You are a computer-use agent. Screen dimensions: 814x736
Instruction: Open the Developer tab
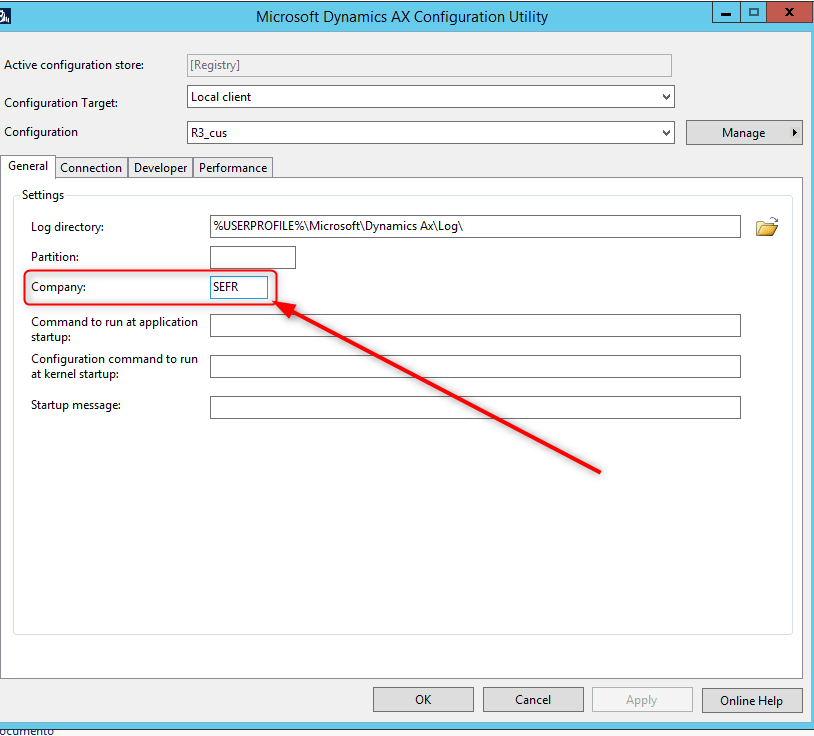click(x=160, y=168)
